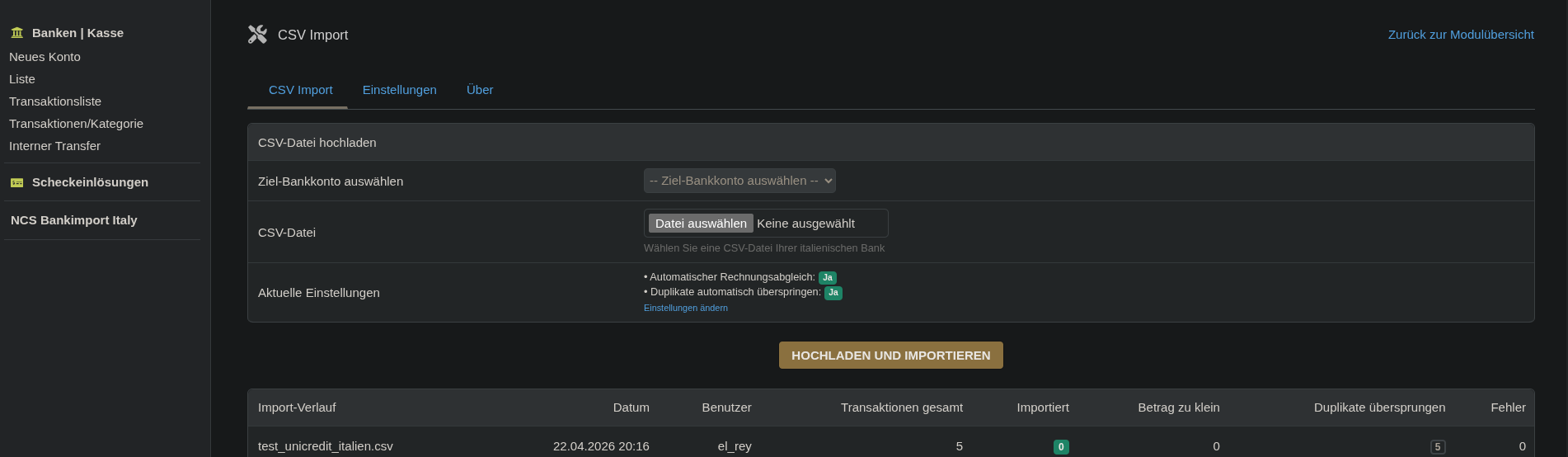Go back via Zurück zur Modulübersicht

point(1461,35)
